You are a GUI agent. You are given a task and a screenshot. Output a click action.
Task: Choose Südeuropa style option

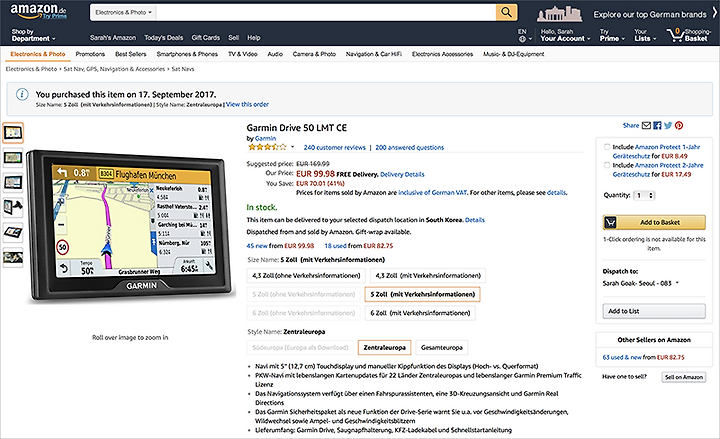pos(300,348)
